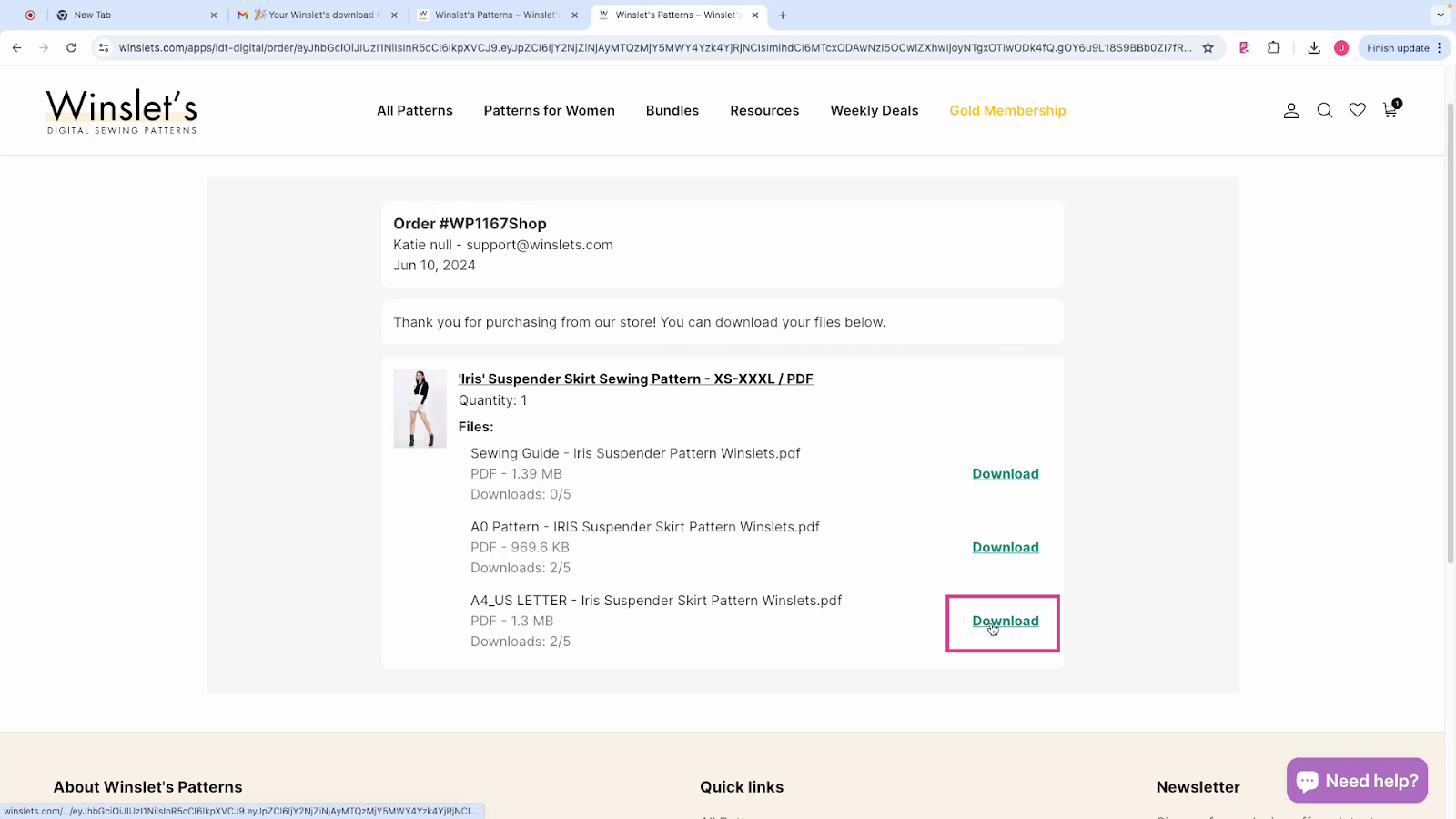Switch to Gmail Your Winslet's download tab
Viewport: 1456px width, 819px height.
(x=318, y=15)
